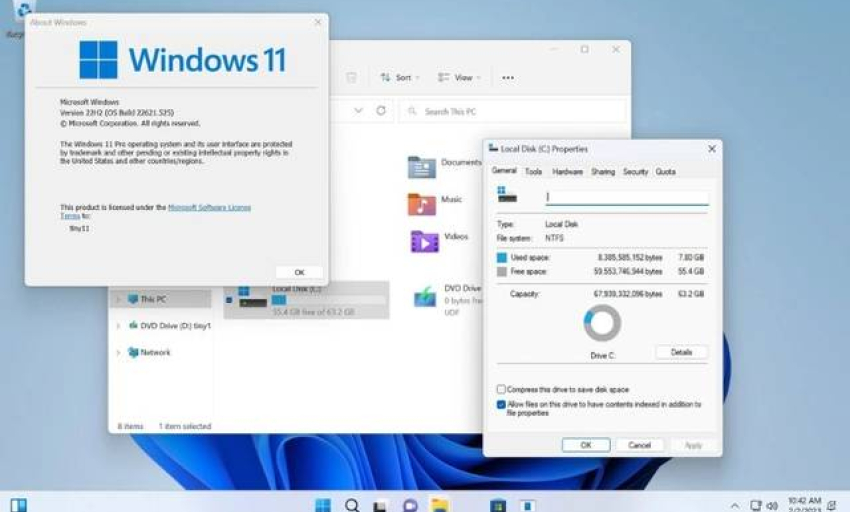The height and width of the screenshot is (512, 850).
Task: Expand DVD Drive (D:) tree node
Action: [x=118, y=326]
